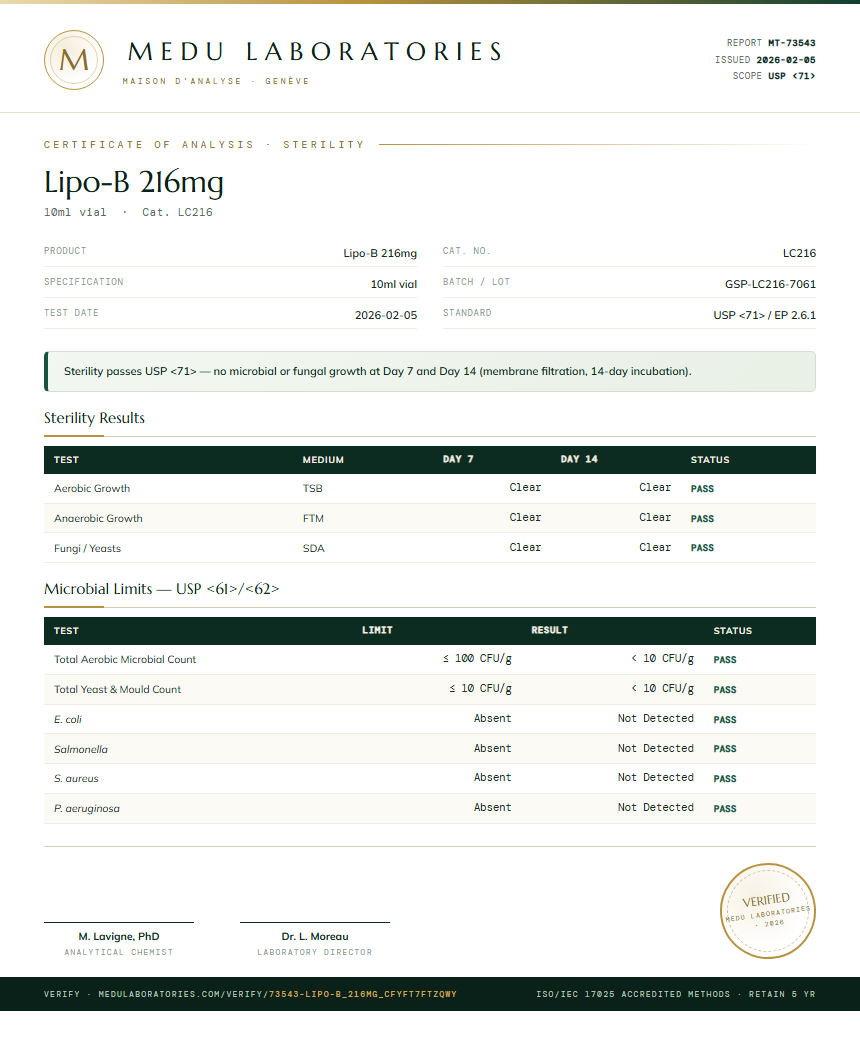
Task: Click report number MT-73543
Action: (792, 42)
